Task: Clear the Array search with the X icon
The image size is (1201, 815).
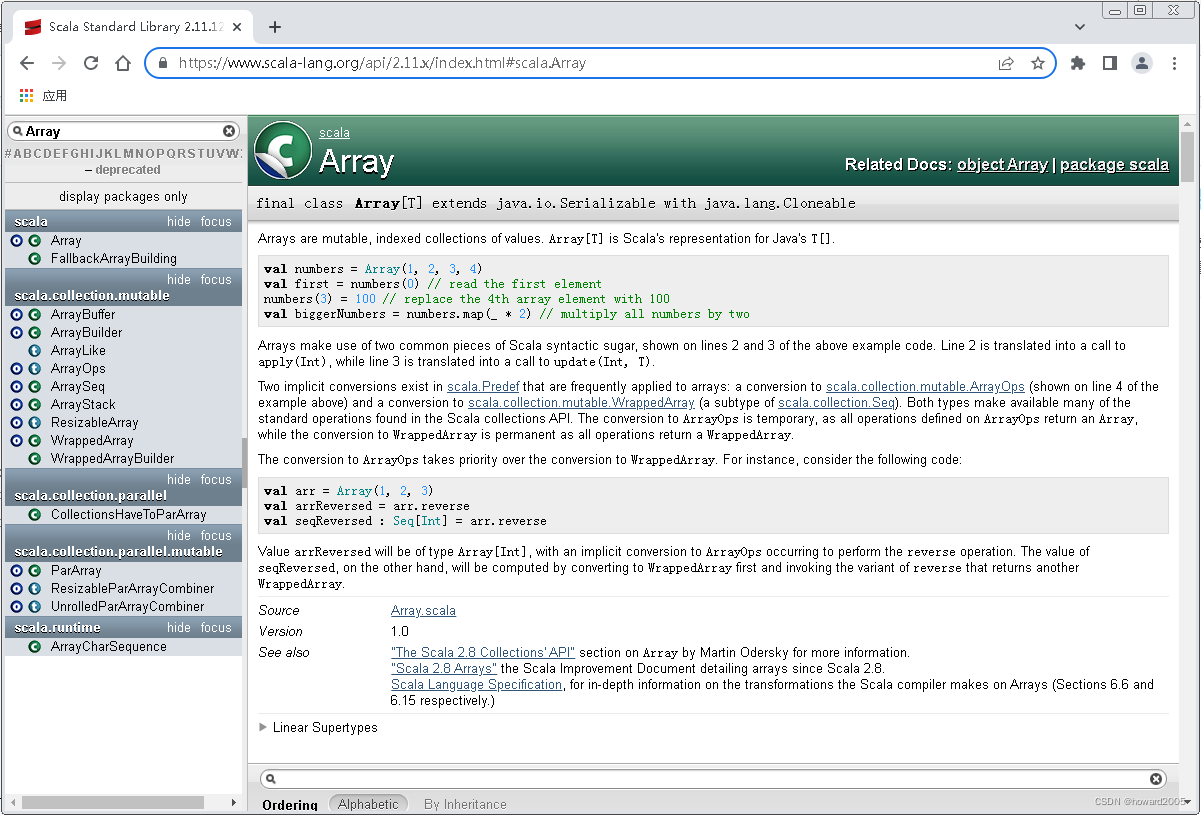Action: coord(229,131)
